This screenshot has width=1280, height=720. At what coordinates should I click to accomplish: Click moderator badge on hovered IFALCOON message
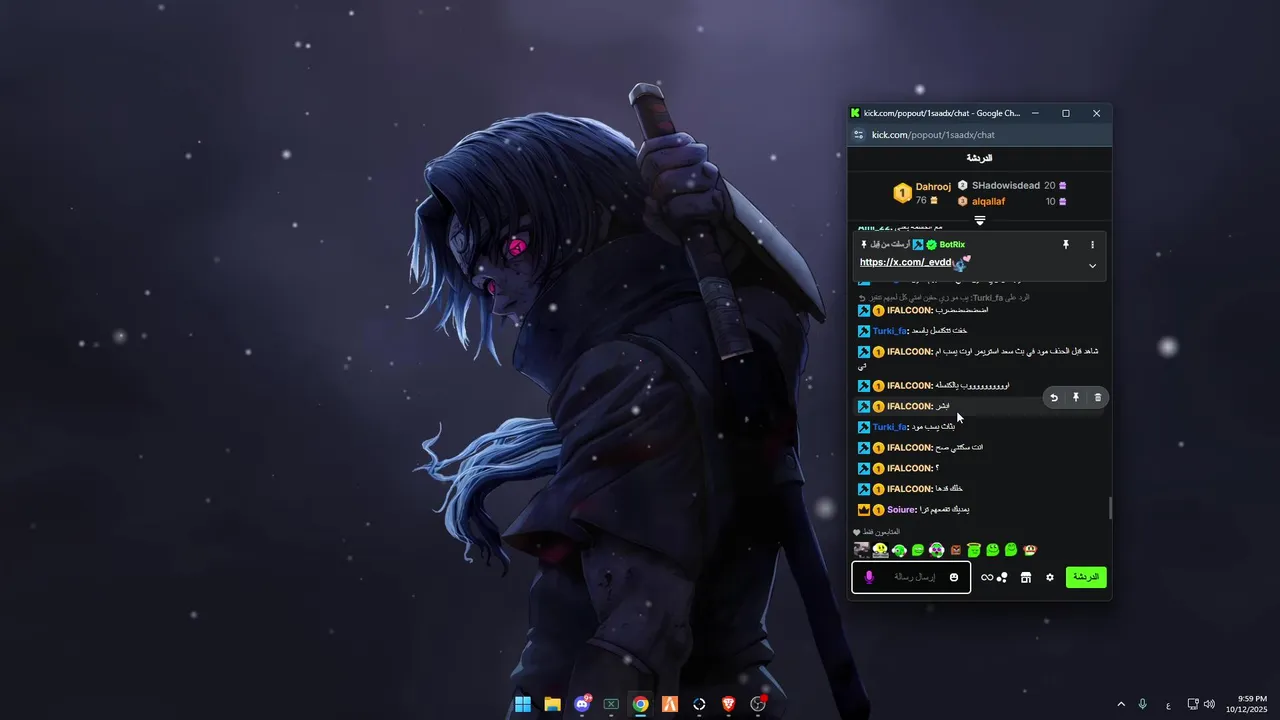[864, 406]
